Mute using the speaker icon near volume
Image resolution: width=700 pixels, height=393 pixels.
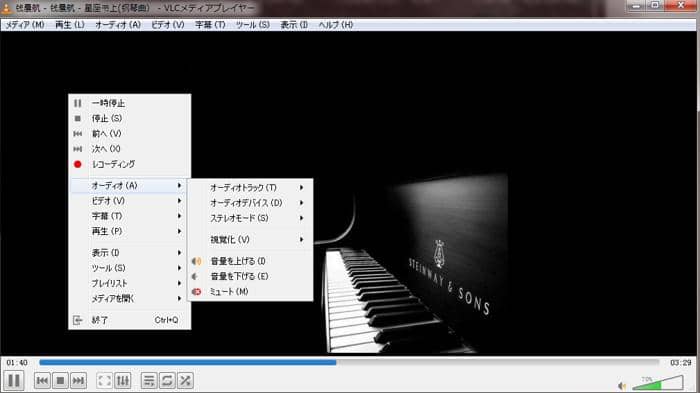click(x=622, y=386)
